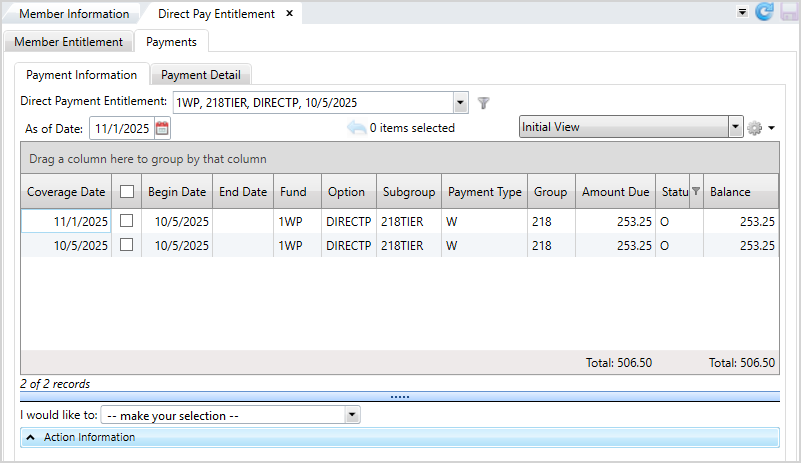Collapse the Action Information section
The height and width of the screenshot is (463, 801).
click(30, 437)
